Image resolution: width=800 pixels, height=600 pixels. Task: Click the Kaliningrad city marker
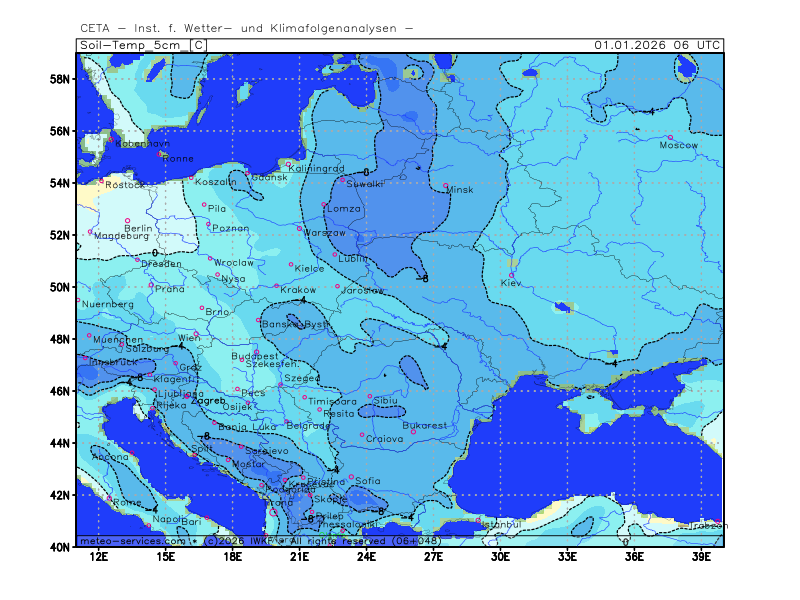pyautogui.click(x=288, y=164)
